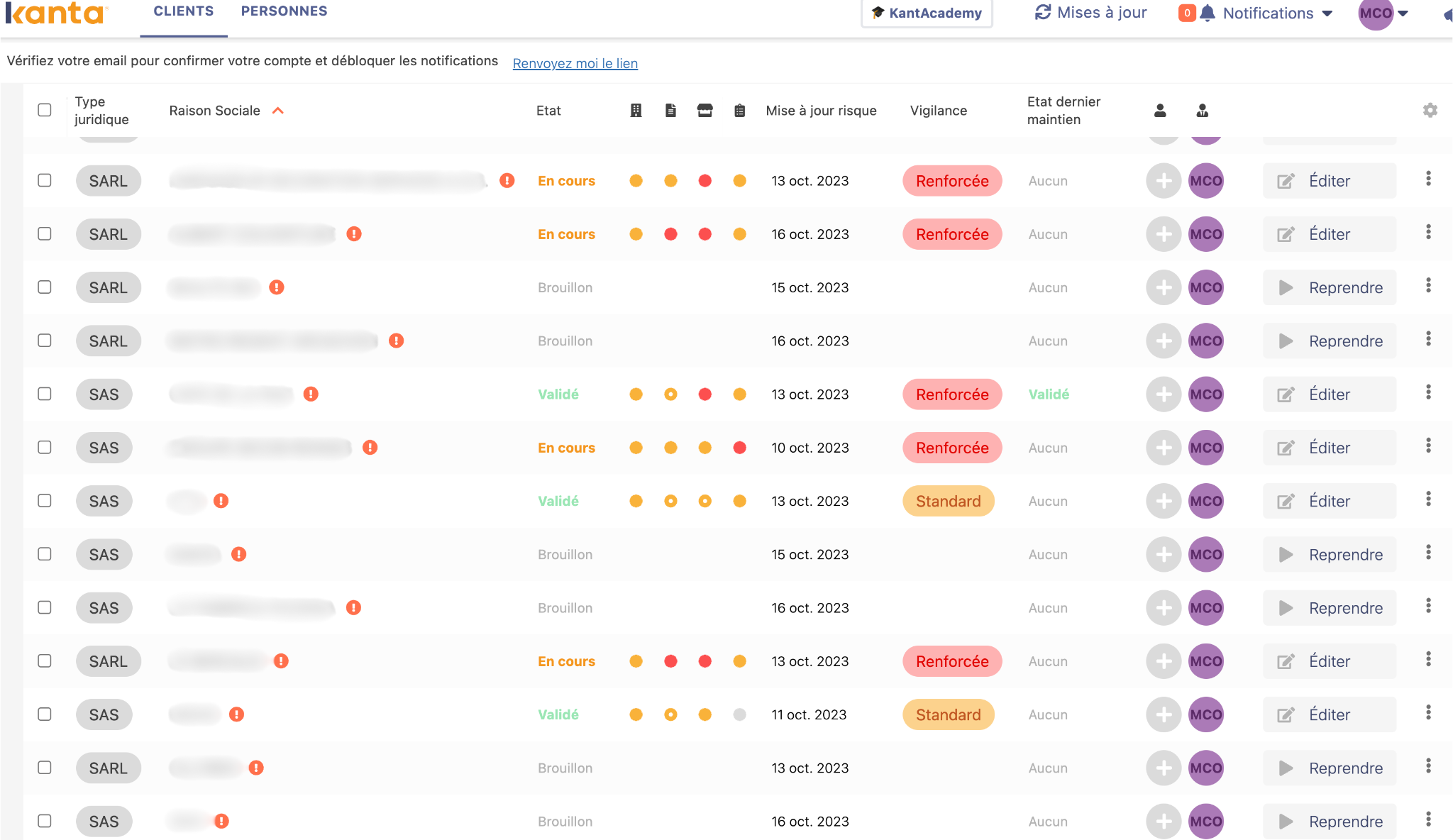Click the document icon column header
Screen dimensions: 1453x840
pos(670,110)
